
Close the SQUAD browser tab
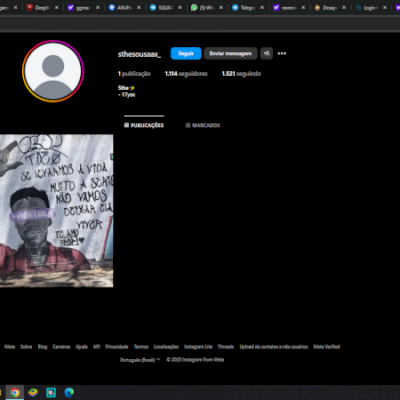[180, 7]
